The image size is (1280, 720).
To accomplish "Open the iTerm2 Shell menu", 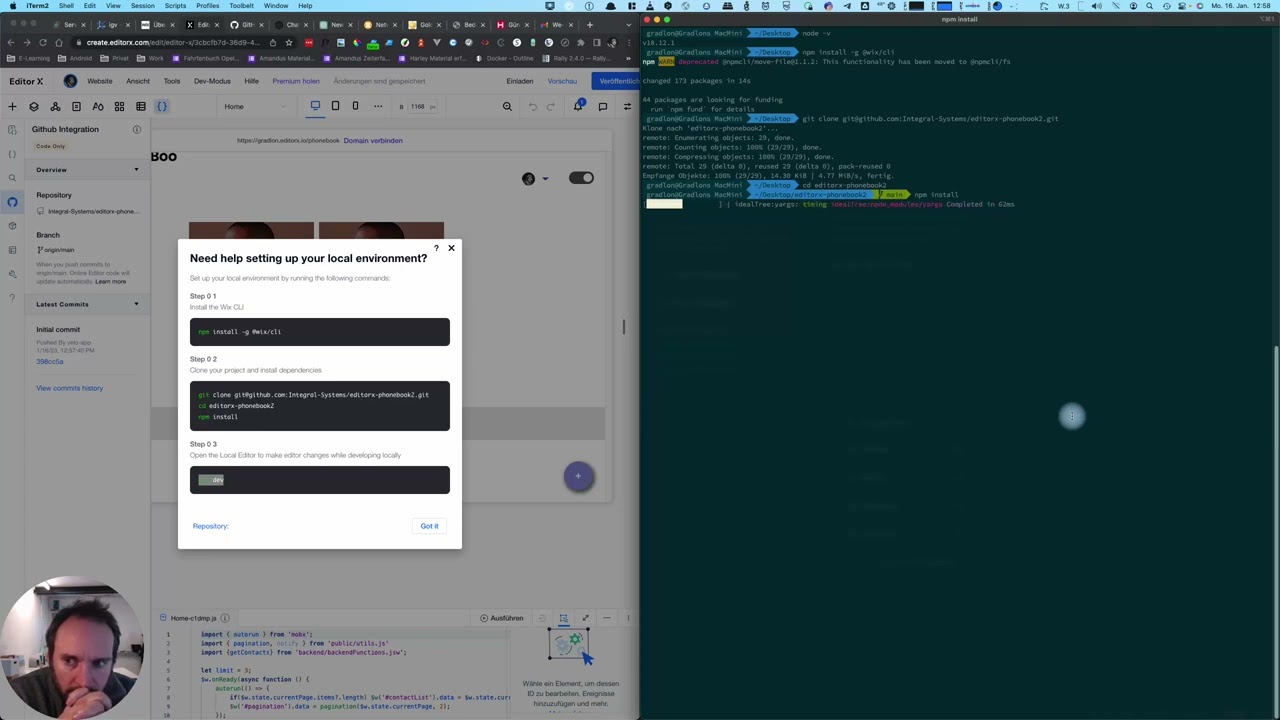I will (66, 6).
